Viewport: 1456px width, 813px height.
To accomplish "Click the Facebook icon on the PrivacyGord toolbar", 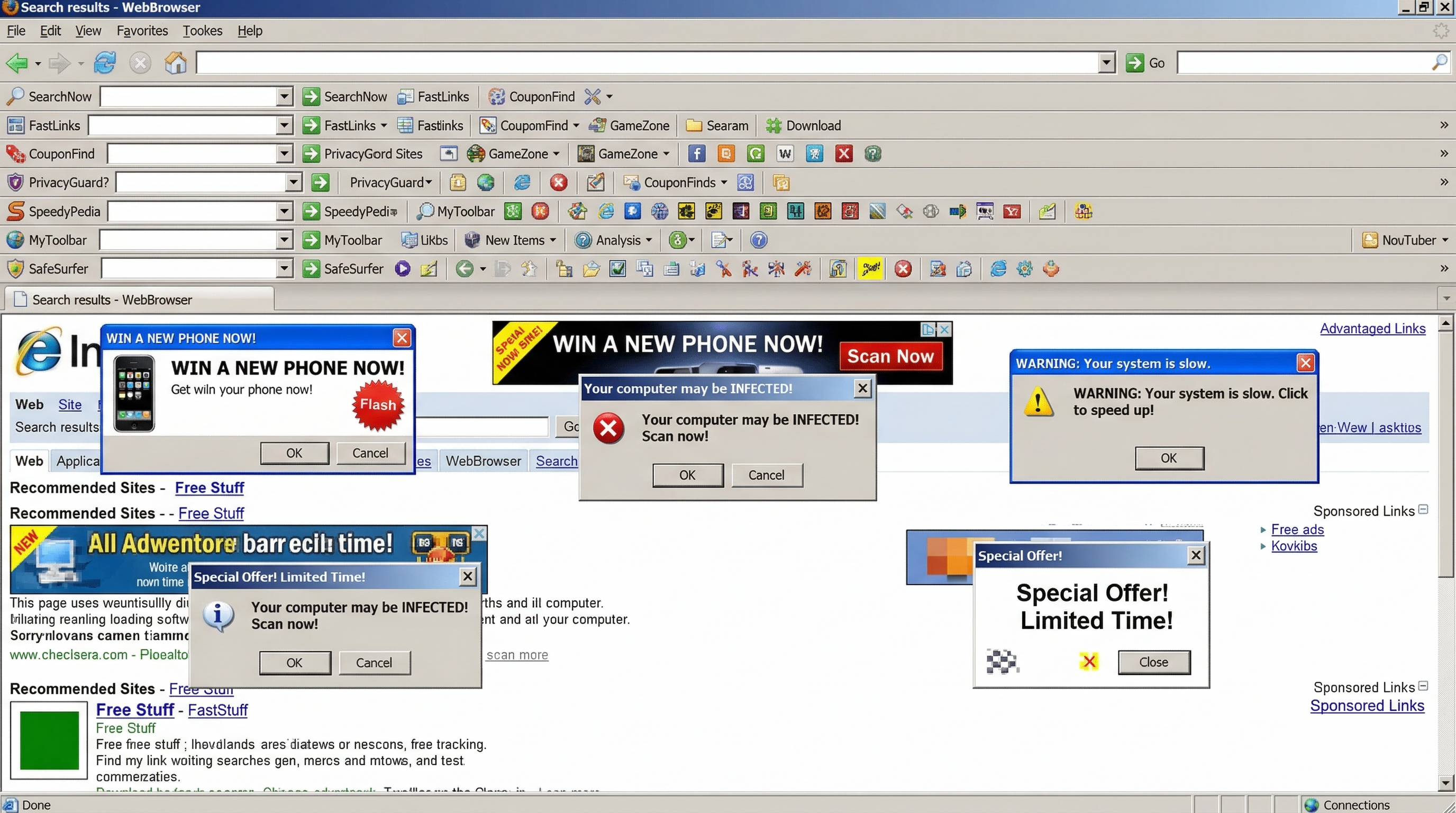I will 696,153.
